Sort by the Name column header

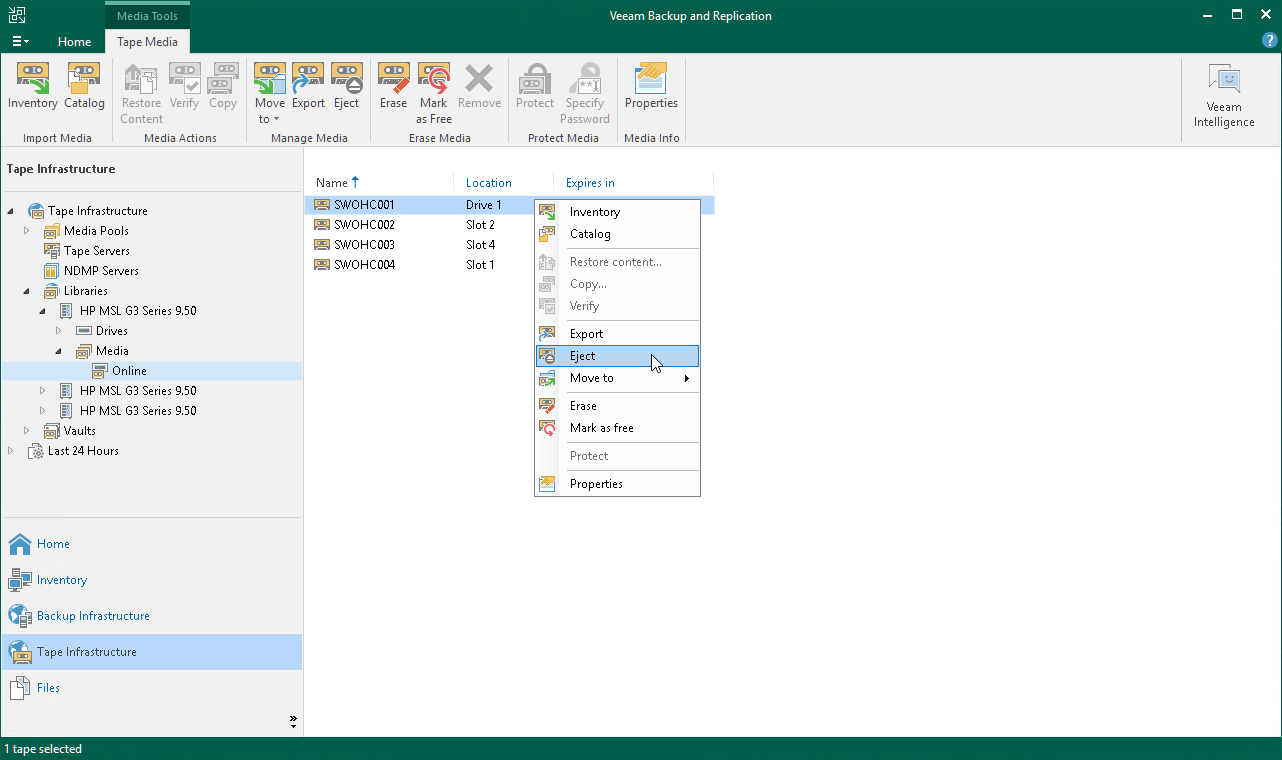(x=378, y=183)
